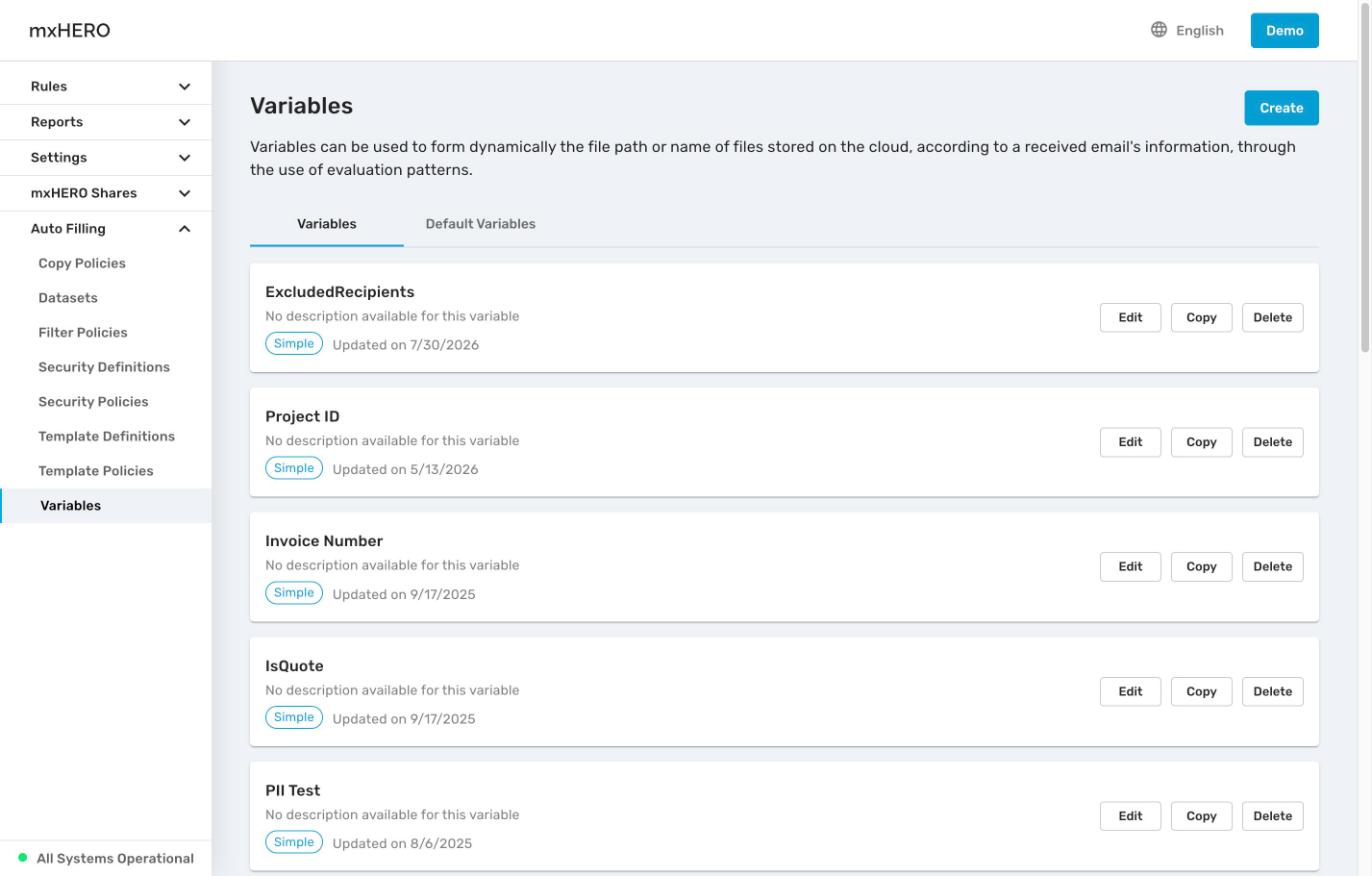The height and width of the screenshot is (876, 1372).
Task: Click the globe language icon
Action: 1159,30
